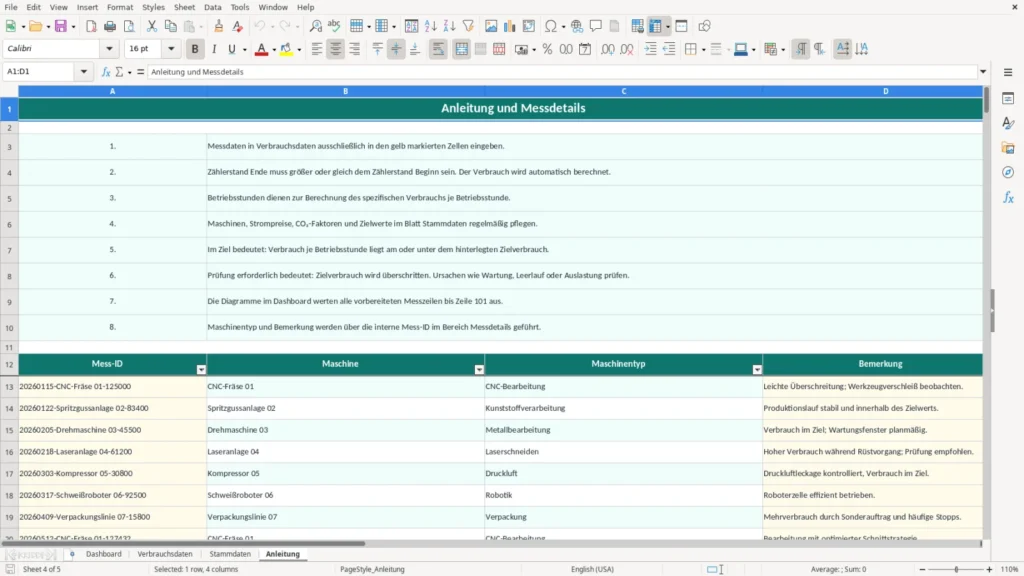Screen dimensions: 1024x576
Task: Open Find & Replace tool
Action: tap(315, 26)
